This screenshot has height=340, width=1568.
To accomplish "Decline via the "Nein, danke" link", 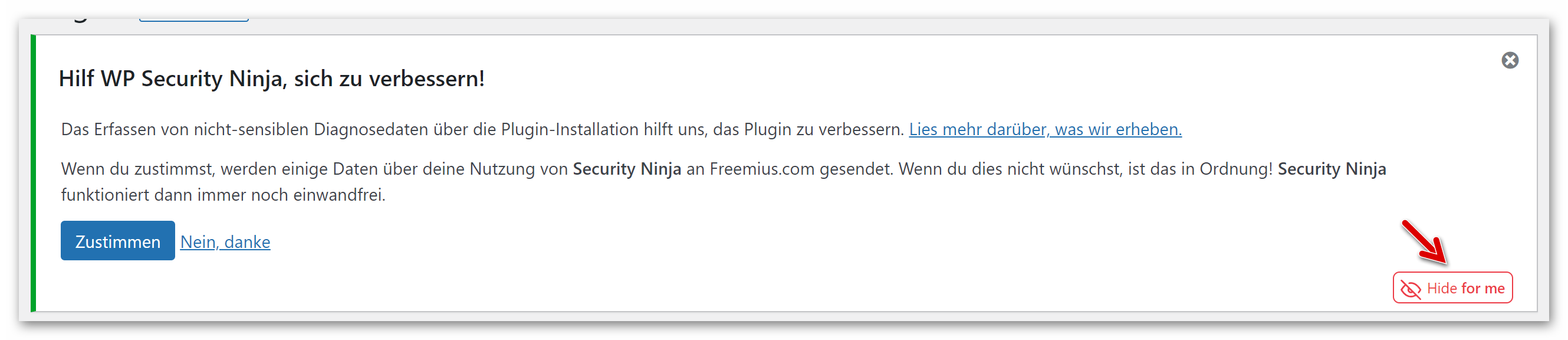I will [x=225, y=242].
